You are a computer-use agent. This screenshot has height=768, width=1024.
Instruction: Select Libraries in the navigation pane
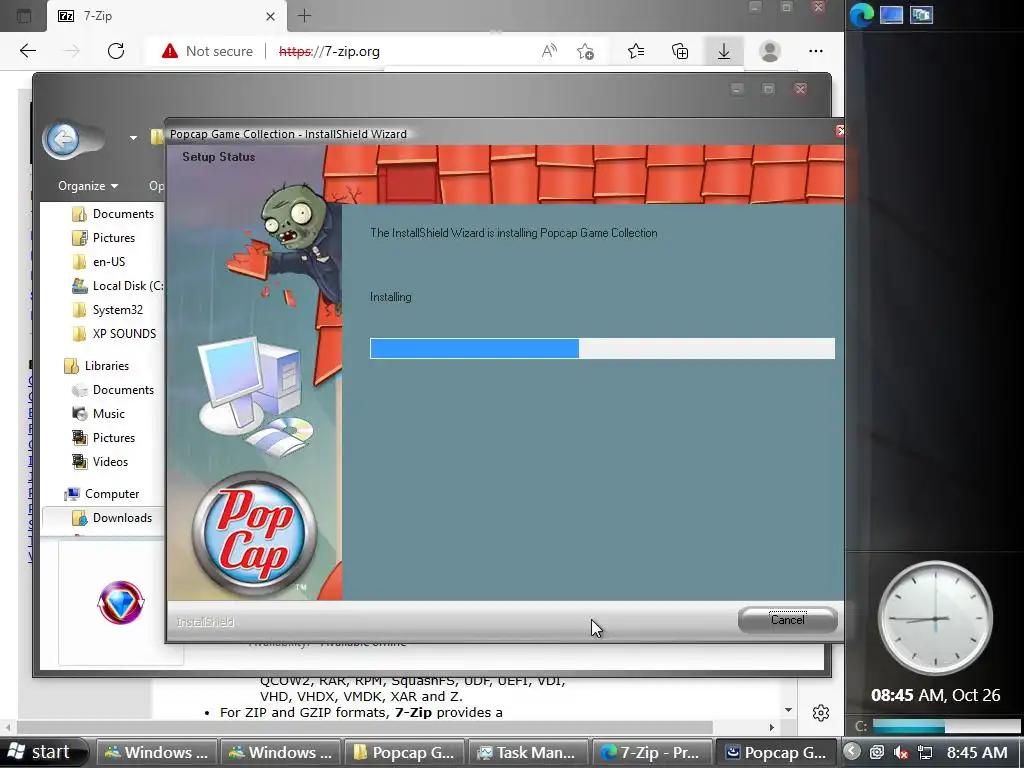[x=97, y=366]
